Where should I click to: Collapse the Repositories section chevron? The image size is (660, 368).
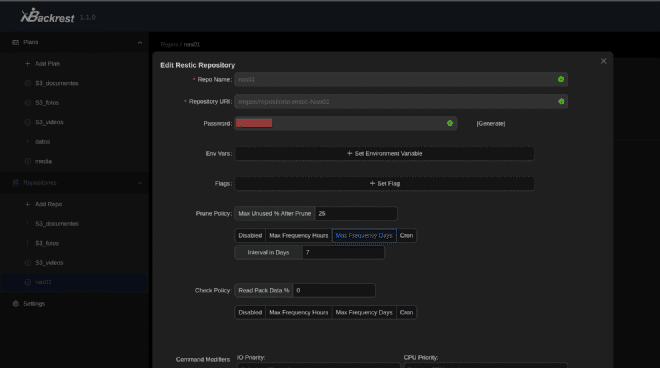[140, 183]
